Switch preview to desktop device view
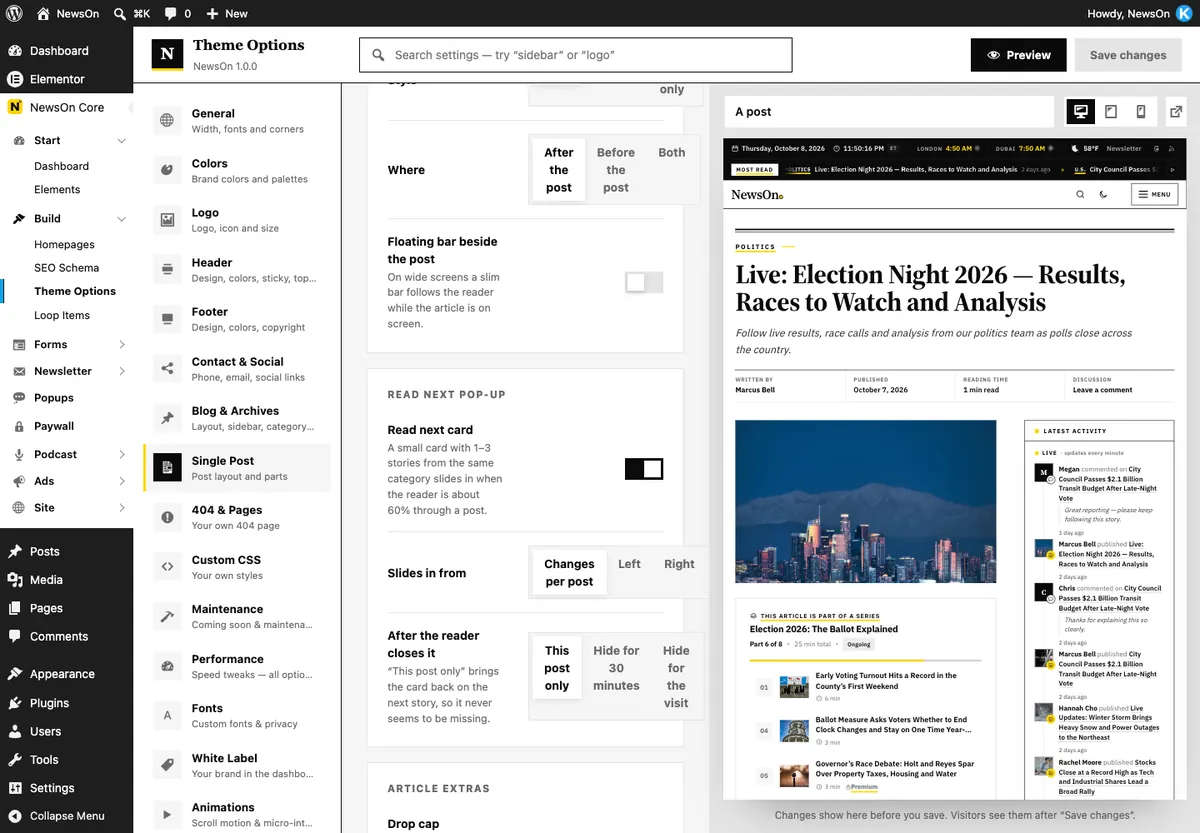 click(1080, 112)
